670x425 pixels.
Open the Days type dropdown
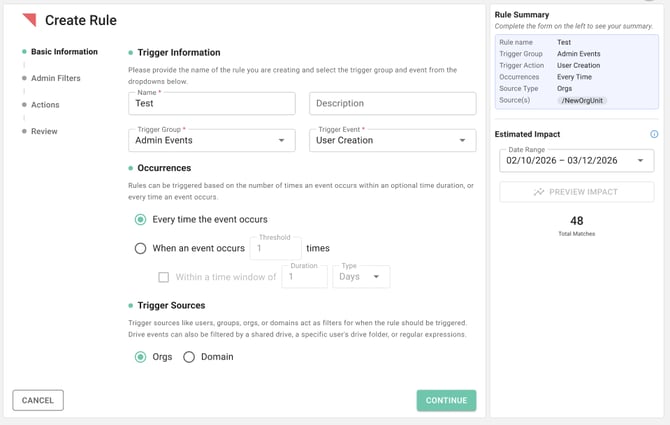click(x=361, y=277)
